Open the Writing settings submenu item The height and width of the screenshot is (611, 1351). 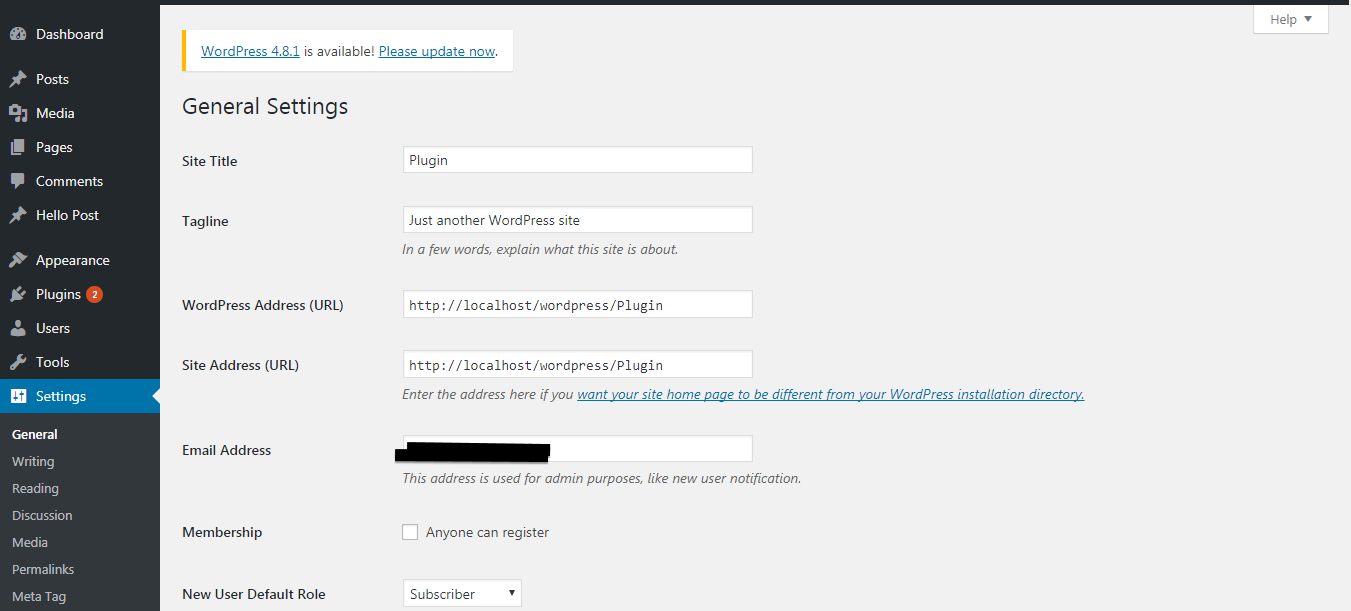pos(33,462)
